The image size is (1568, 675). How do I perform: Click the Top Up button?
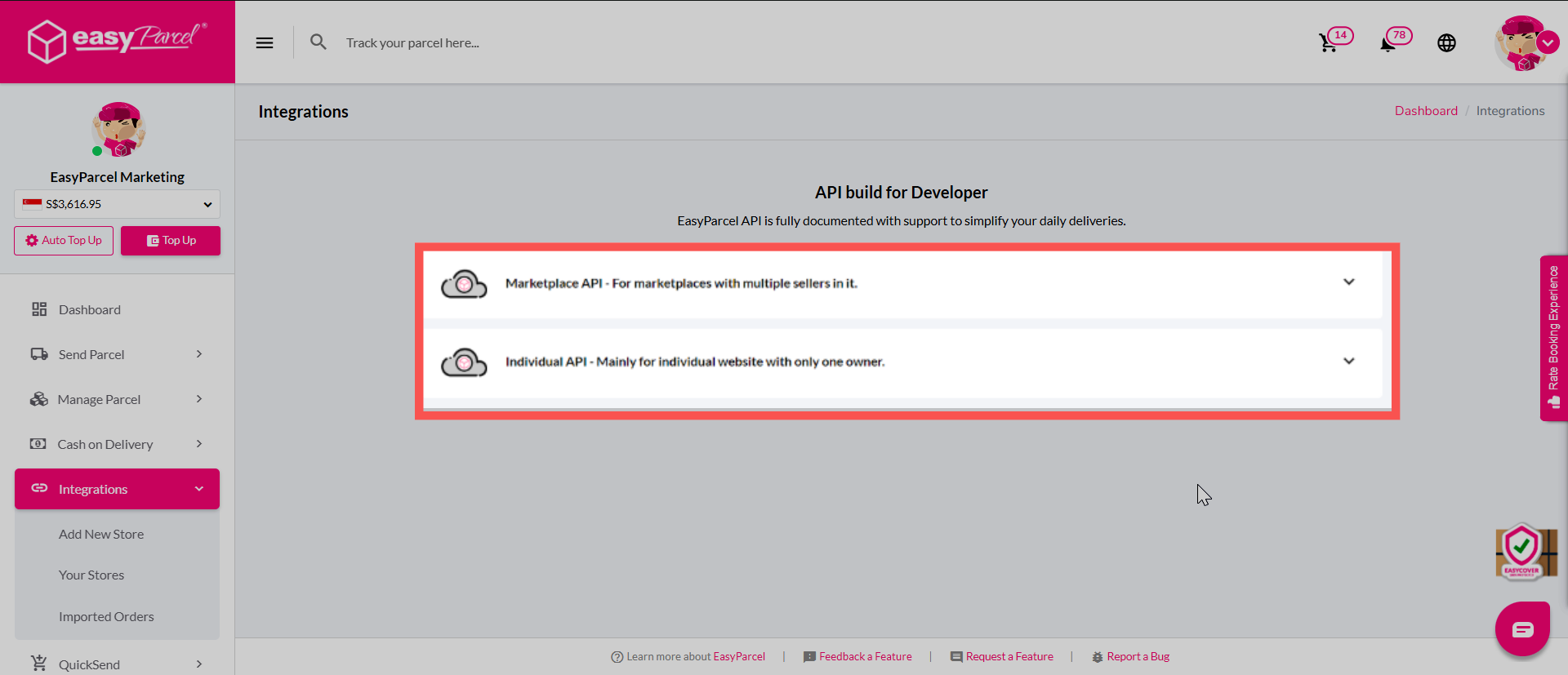pos(171,240)
